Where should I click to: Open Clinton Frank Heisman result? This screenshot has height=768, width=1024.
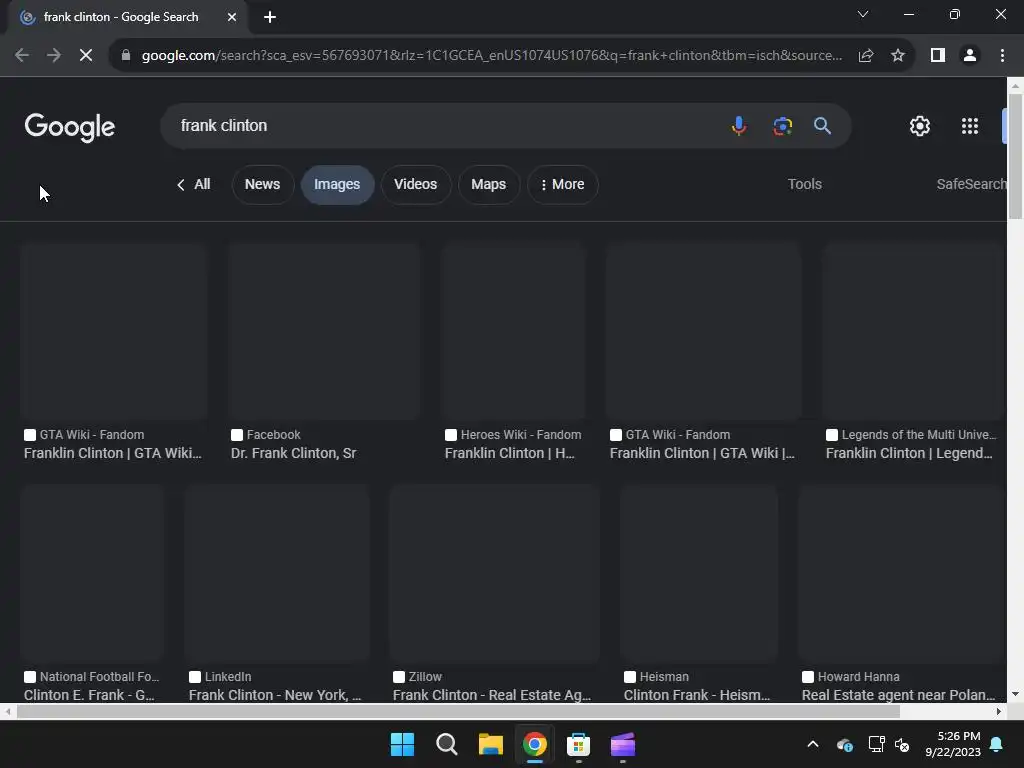pos(697,695)
